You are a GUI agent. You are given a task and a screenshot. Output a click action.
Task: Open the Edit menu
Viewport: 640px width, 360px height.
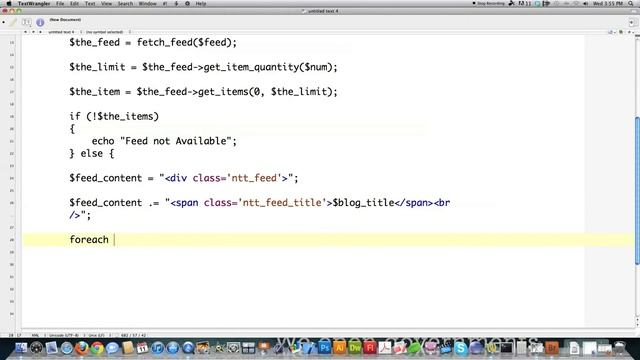point(74,3)
